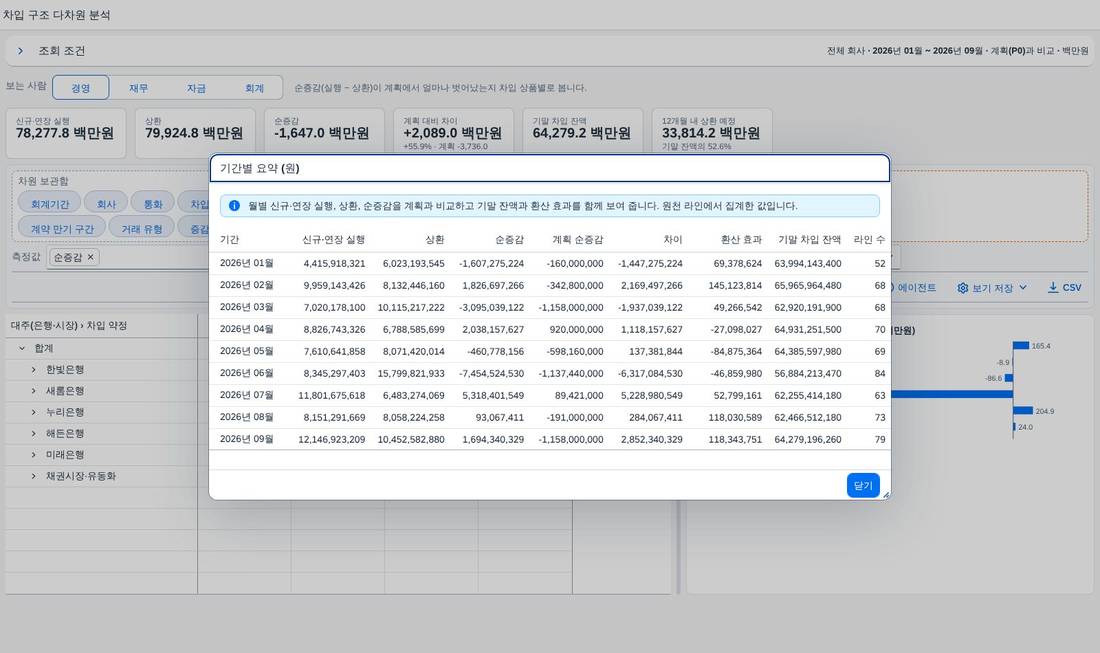Click the resize handle at dialog corner
The height and width of the screenshot is (653, 1100).
click(886, 495)
